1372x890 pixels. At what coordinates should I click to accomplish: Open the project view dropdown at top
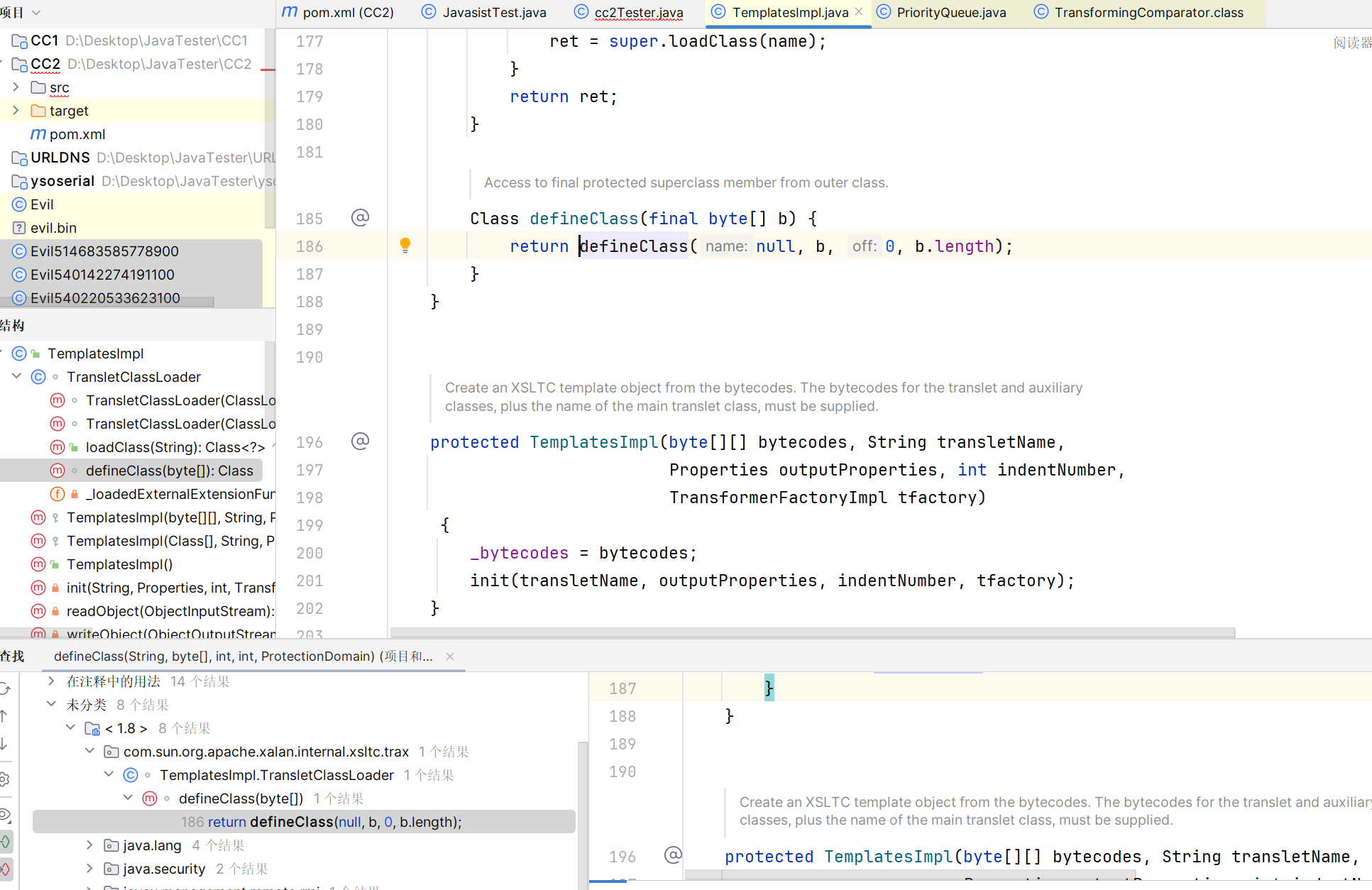[35, 12]
